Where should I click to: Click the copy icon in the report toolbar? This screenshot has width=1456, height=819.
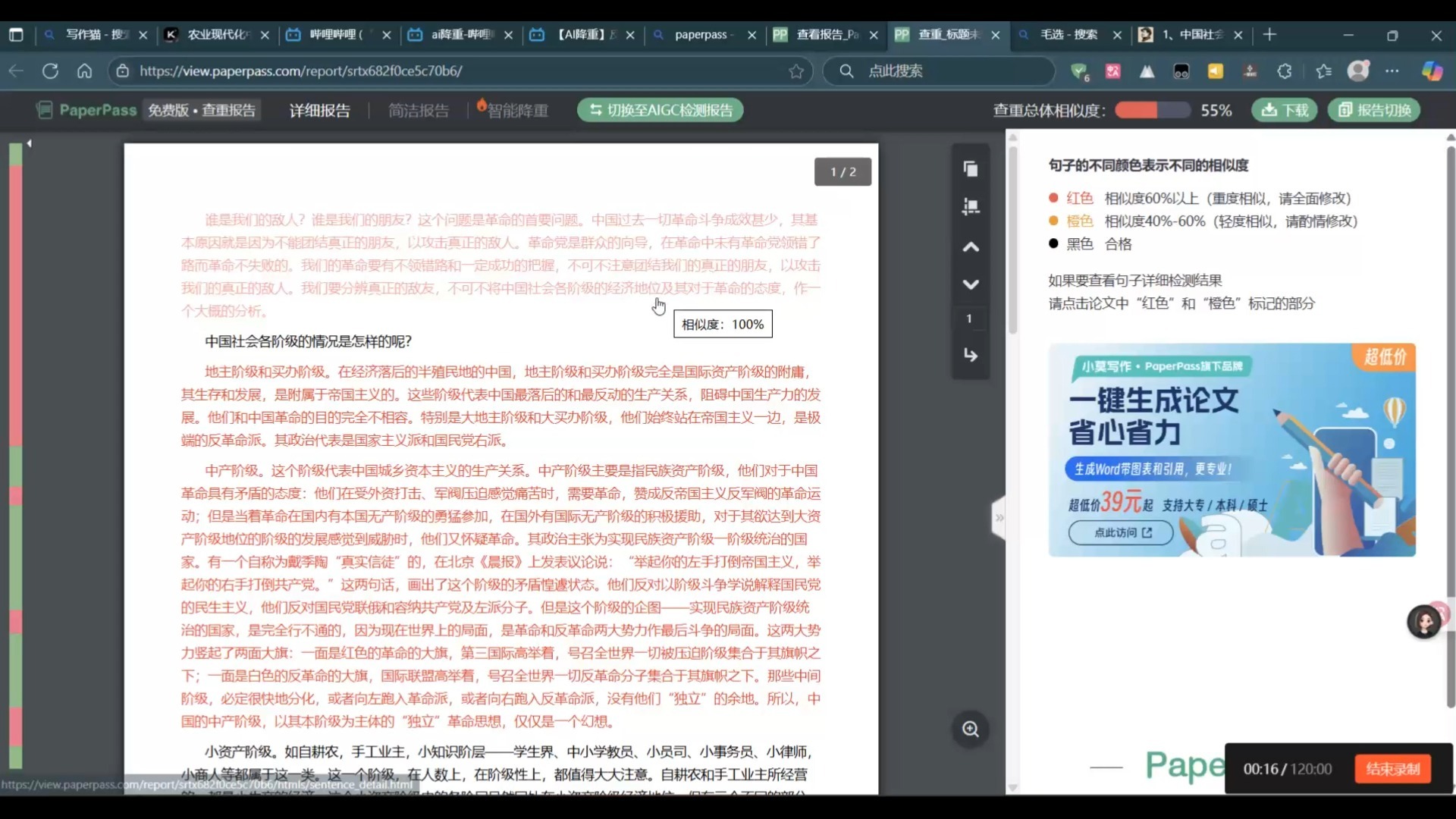(971, 169)
